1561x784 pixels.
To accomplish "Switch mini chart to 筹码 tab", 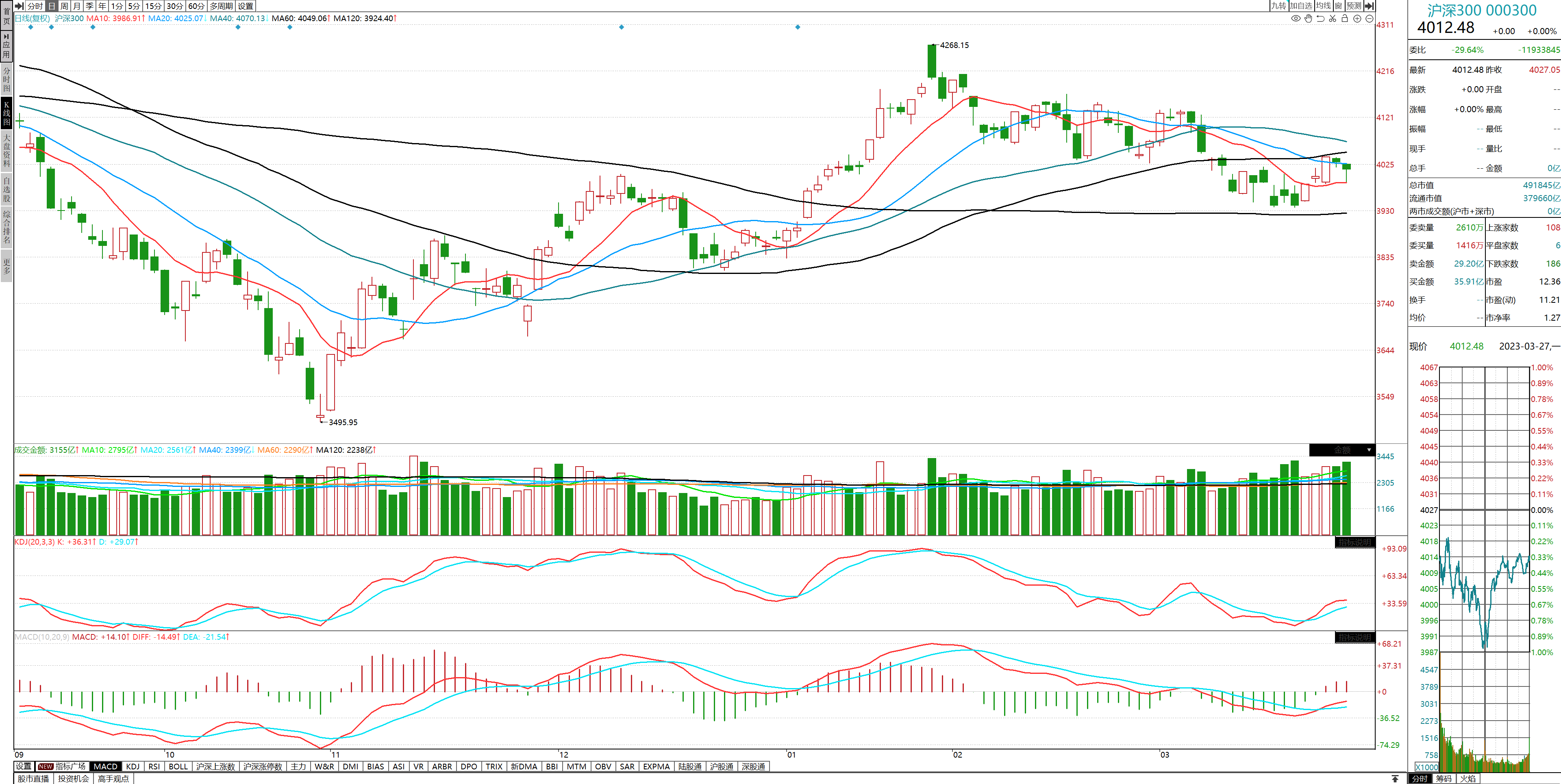I will click(1444, 779).
